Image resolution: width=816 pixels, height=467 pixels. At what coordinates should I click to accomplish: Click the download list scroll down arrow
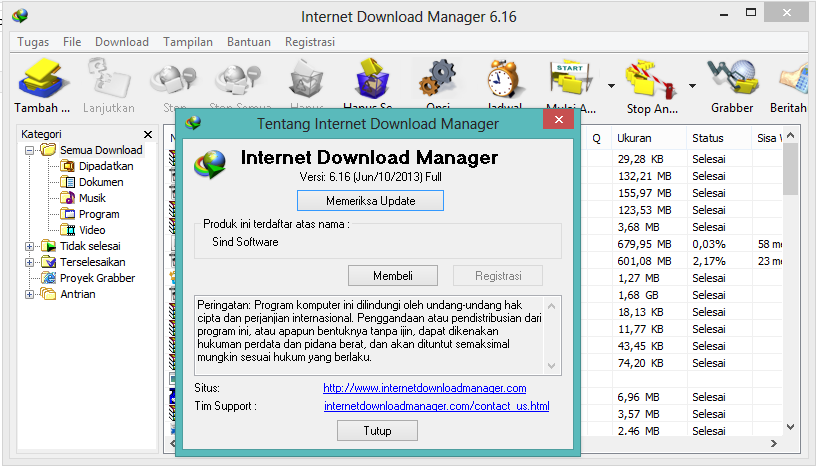[x=790, y=427]
